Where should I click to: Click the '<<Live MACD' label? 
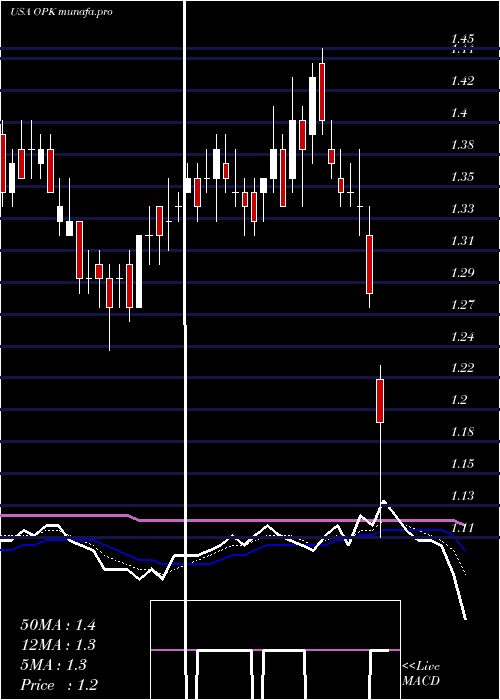point(421,674)
